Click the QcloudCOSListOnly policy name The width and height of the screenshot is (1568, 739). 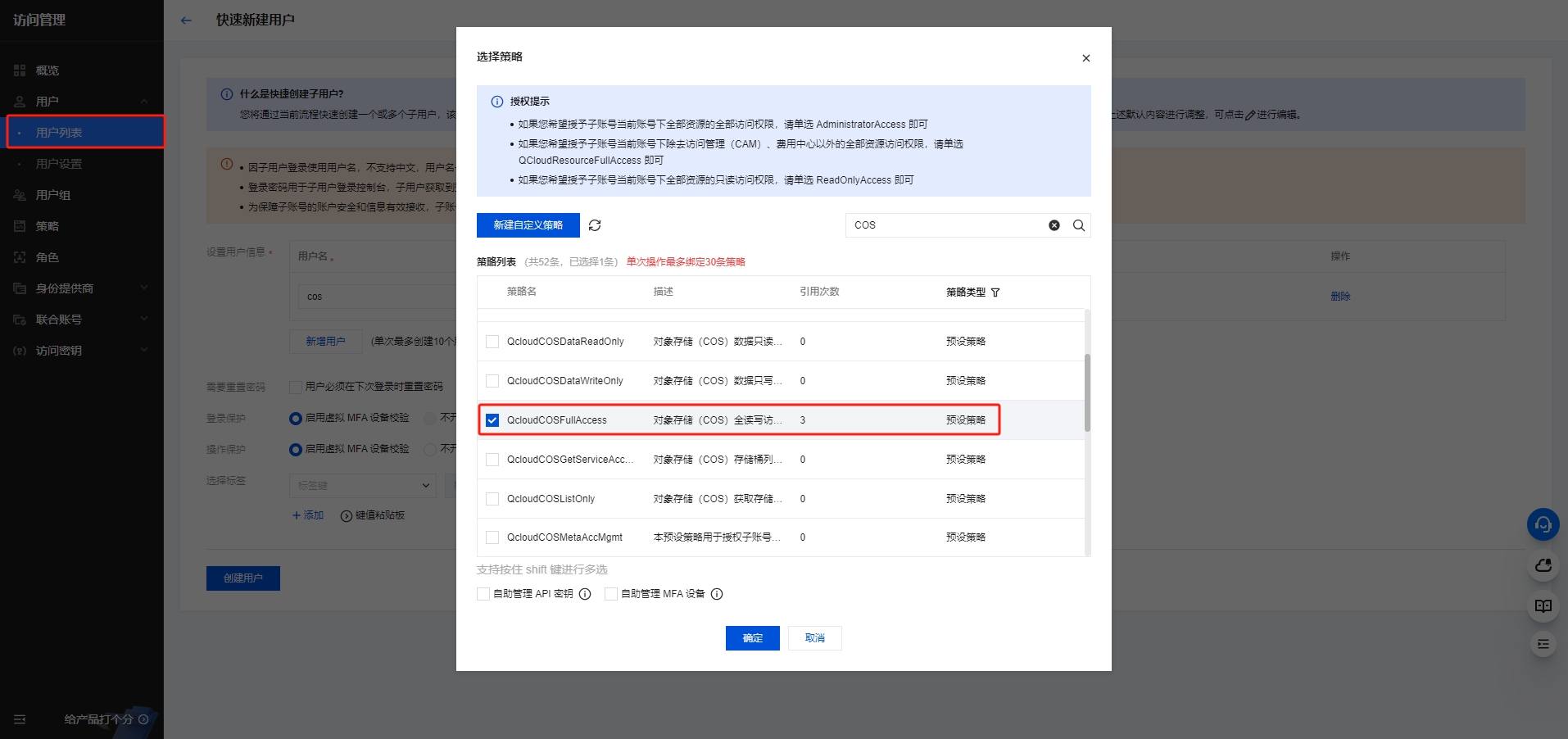(551, 499)
